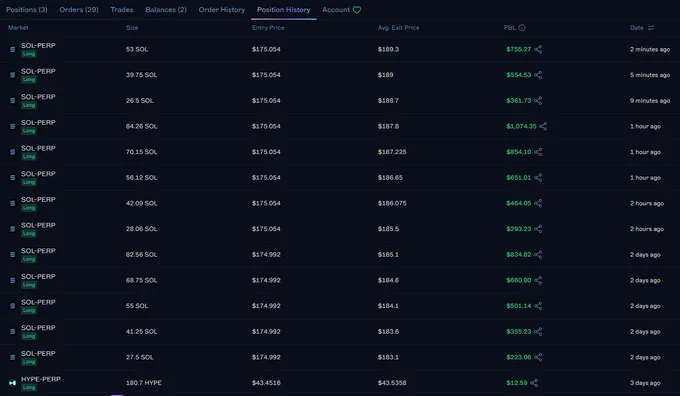The height and width of the screenshot is (396, 680).
Task: Click the Size column header
Action: (132, 28)
